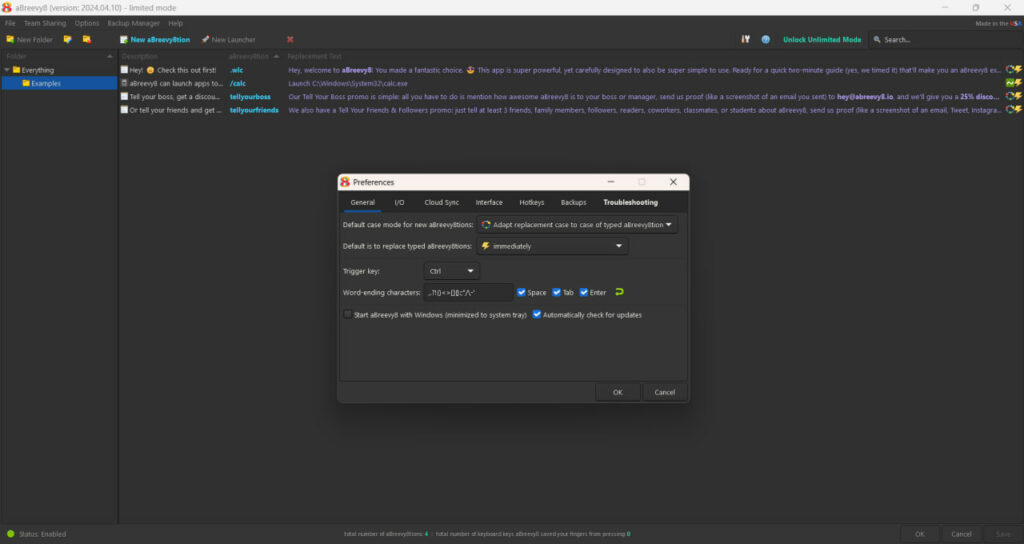
Task: Switch to the I/O preferences tab
Action: (399, 202)
